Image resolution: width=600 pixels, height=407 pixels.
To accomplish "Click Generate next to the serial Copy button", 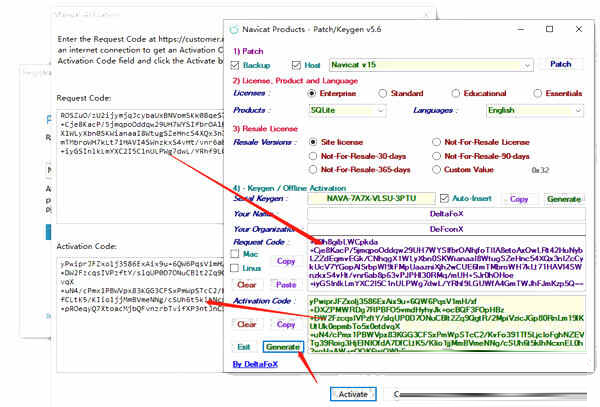I will [x=564, y=199].
